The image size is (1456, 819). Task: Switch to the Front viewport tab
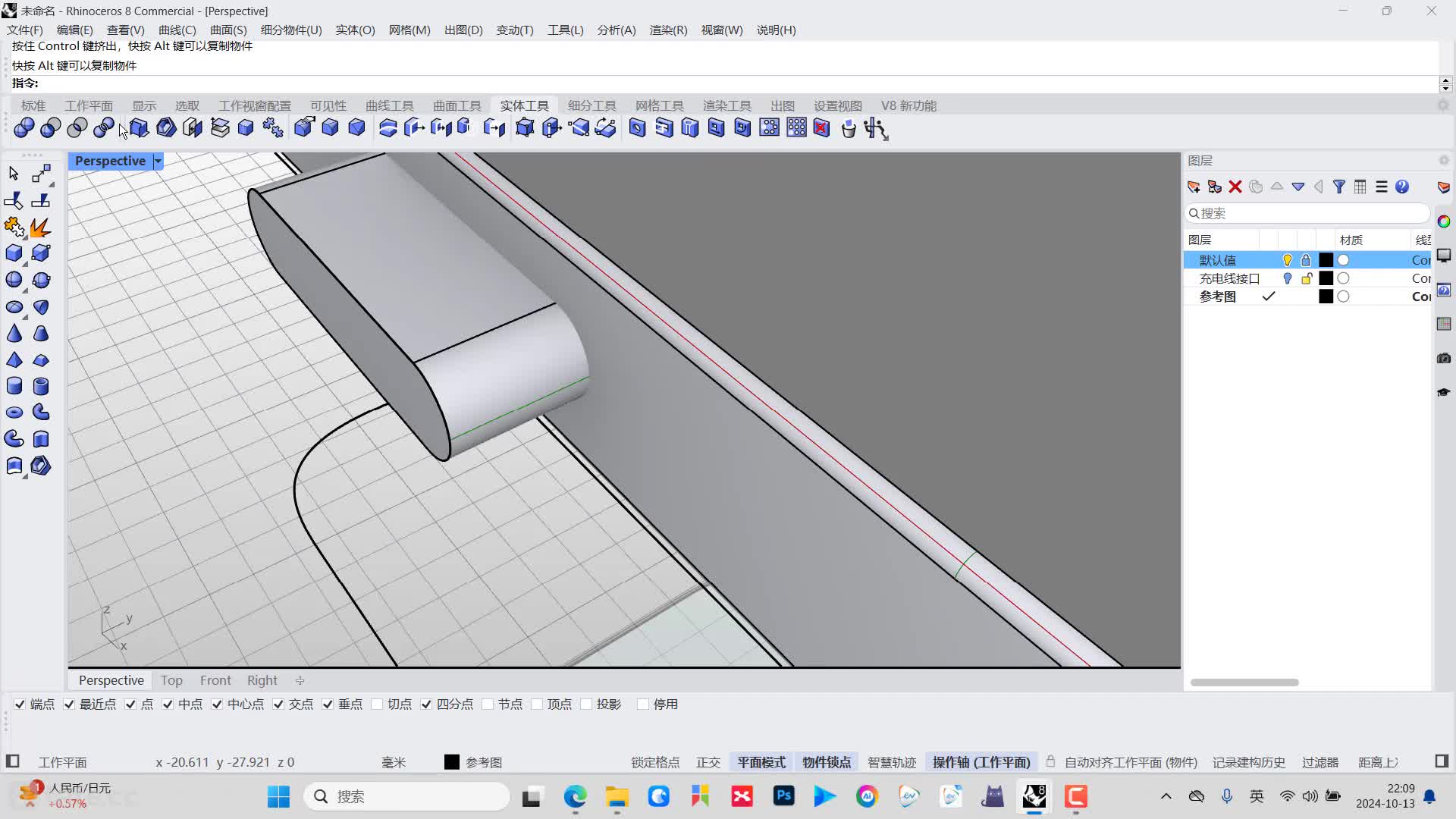(215, 680)
